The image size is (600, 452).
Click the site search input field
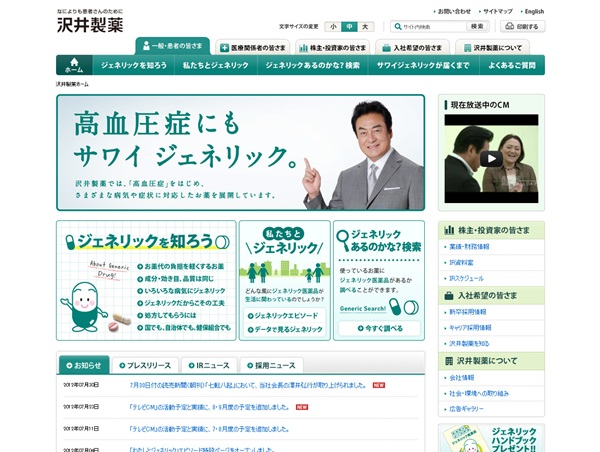click(434, 26)
